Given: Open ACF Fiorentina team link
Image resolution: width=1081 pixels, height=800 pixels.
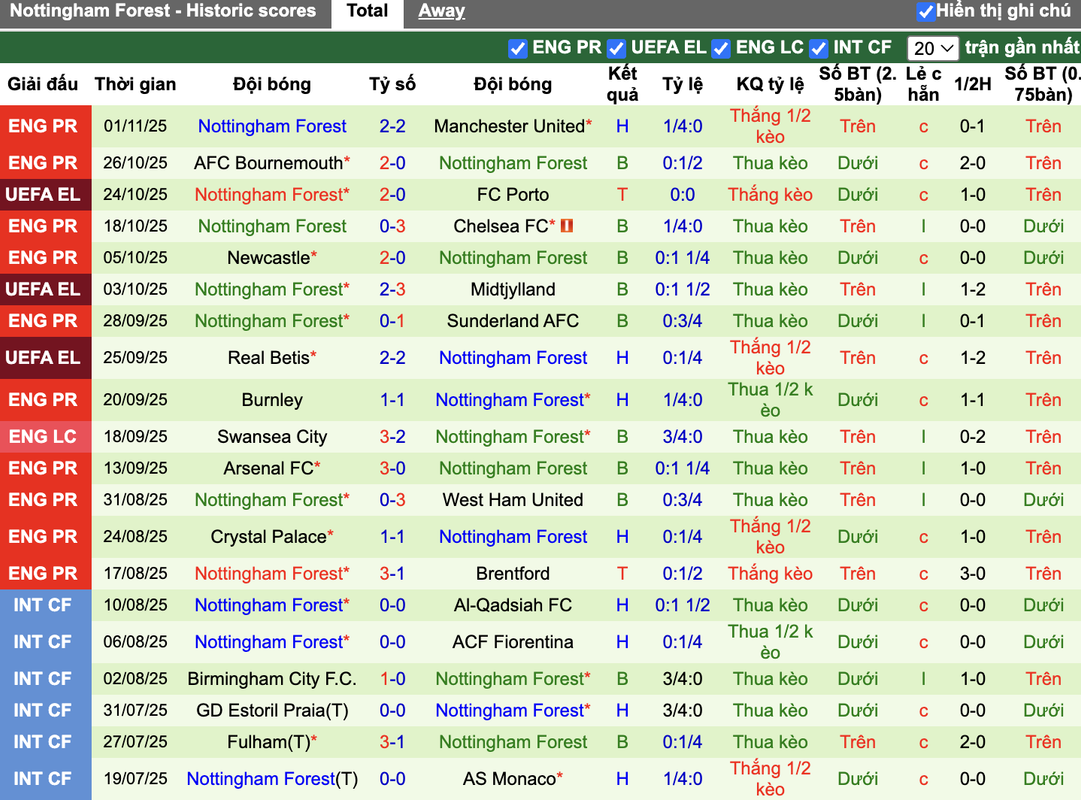Looking at the screenshot, I should [x=513, y=642].
